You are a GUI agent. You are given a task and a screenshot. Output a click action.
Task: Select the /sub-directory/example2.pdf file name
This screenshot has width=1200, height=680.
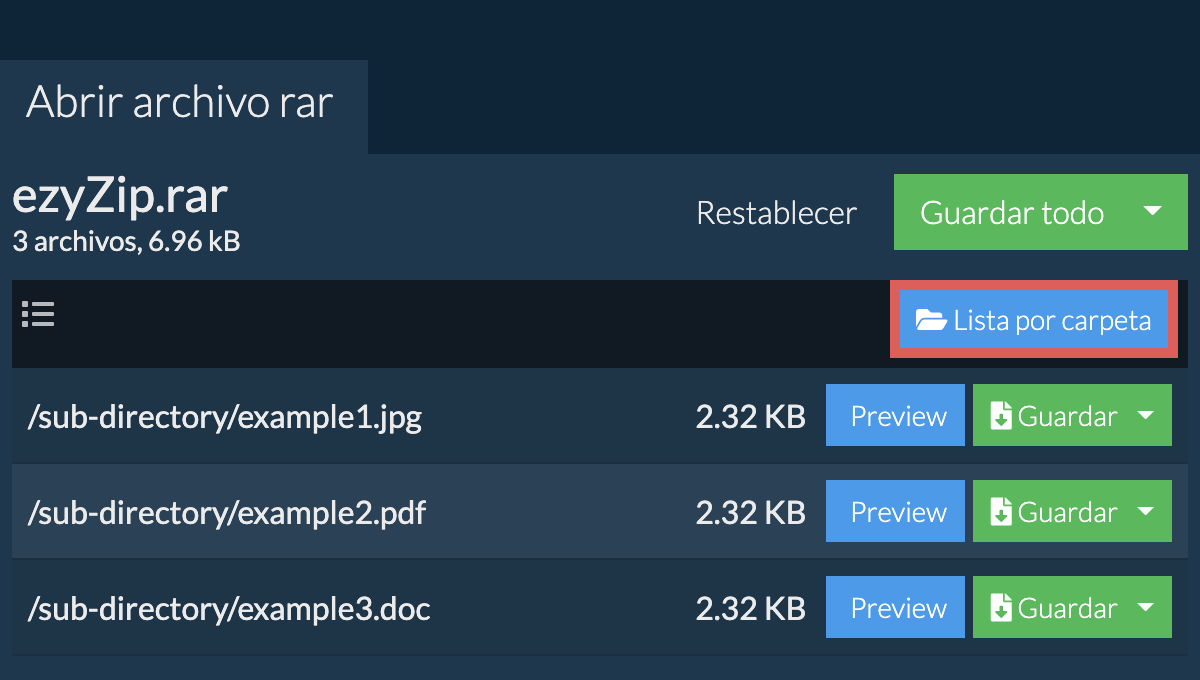coord(227,513)
